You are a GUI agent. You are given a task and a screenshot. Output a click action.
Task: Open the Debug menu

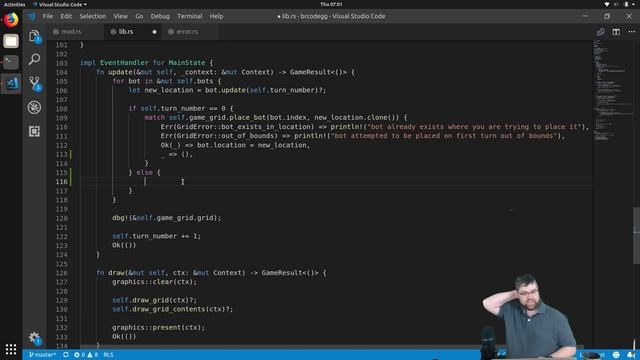click(x=160, y=16)
